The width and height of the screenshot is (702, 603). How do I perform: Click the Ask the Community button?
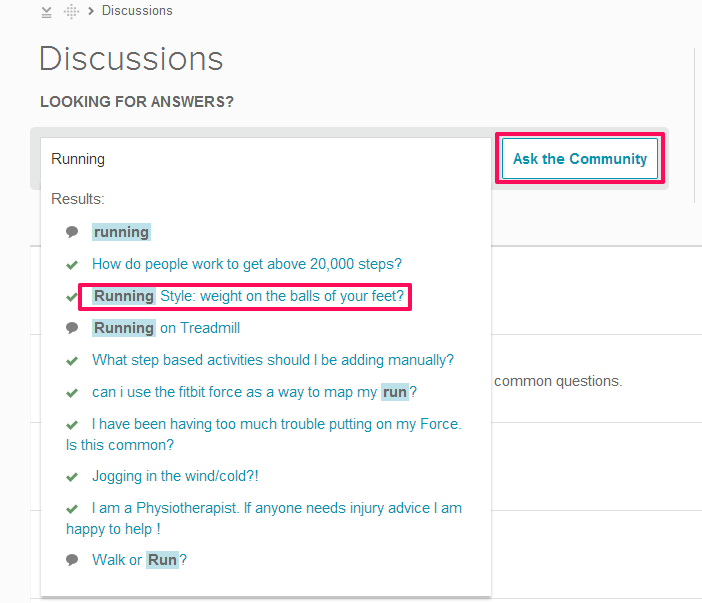point(580,158)
